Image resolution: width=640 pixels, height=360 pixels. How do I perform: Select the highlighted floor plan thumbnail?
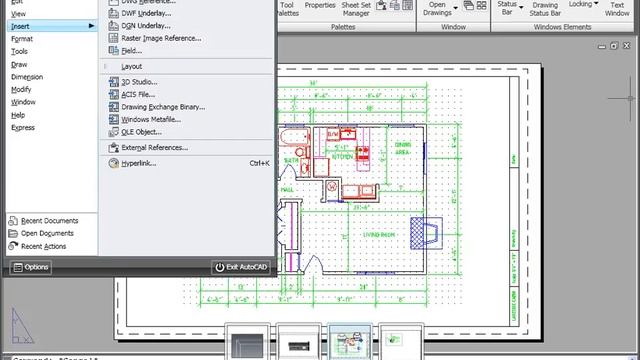[350, 342]
